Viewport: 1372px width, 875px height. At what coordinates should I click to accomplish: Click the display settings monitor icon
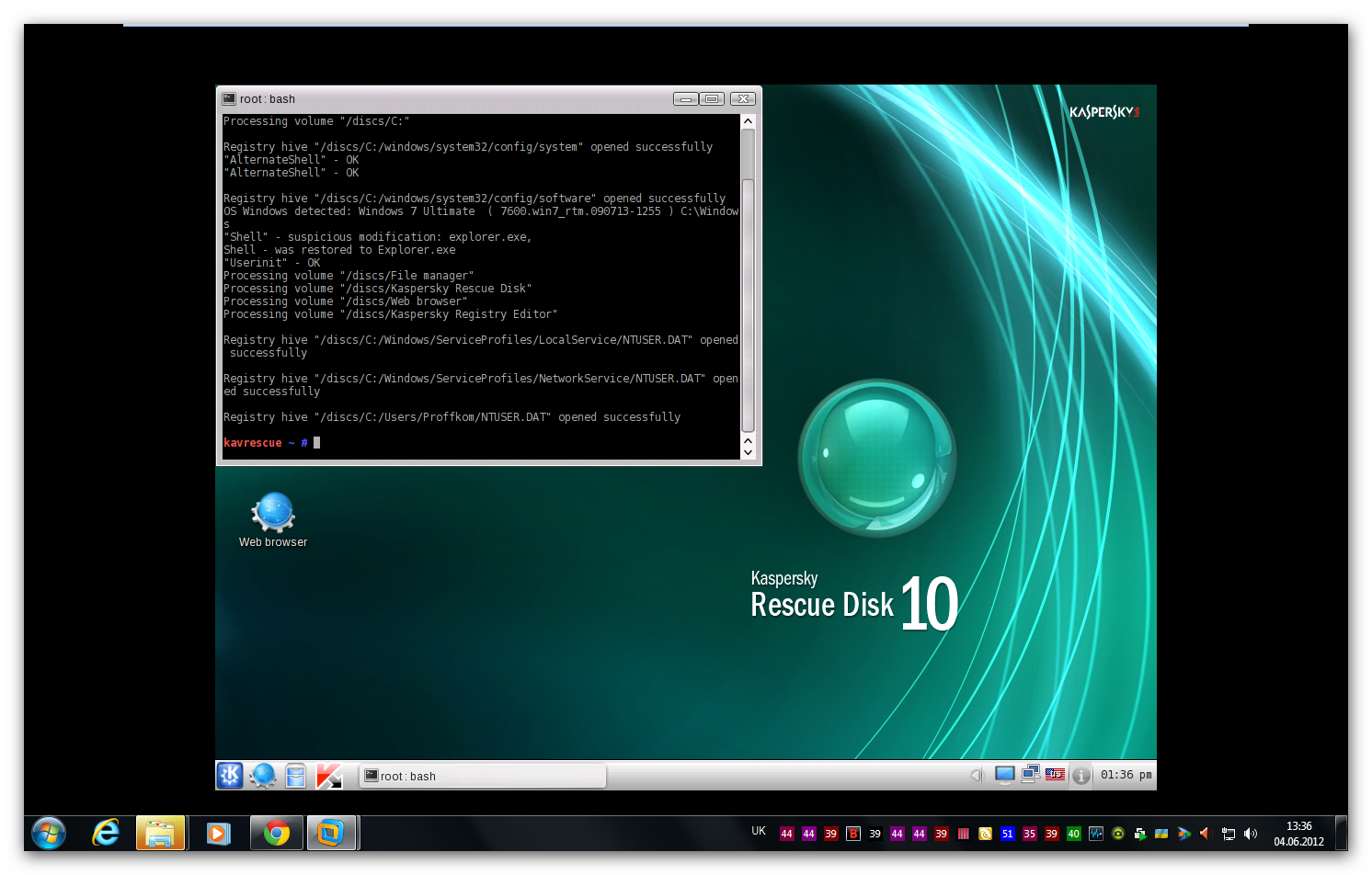click(x=1004, y=775)
